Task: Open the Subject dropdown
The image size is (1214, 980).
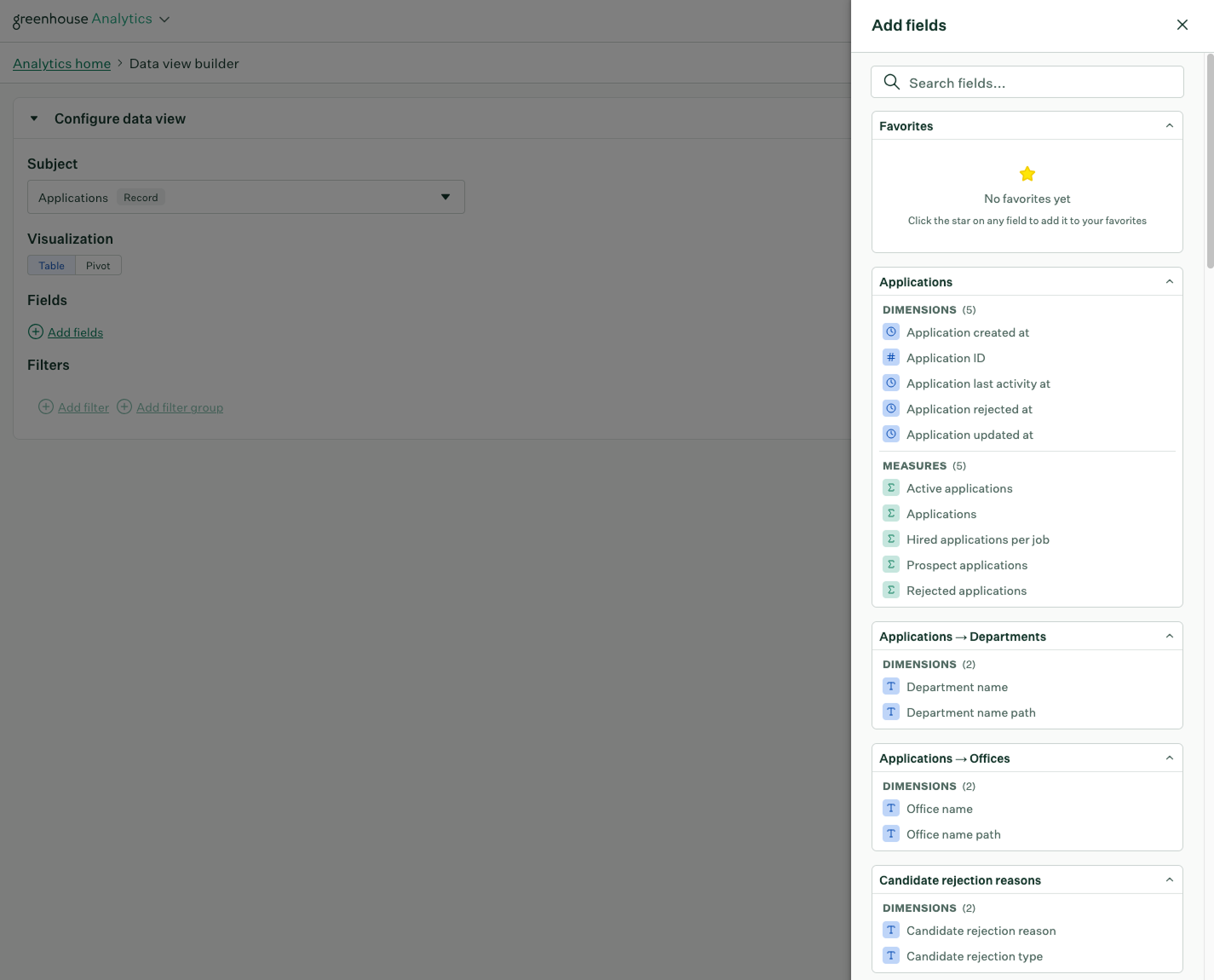Action: point(246,197)
